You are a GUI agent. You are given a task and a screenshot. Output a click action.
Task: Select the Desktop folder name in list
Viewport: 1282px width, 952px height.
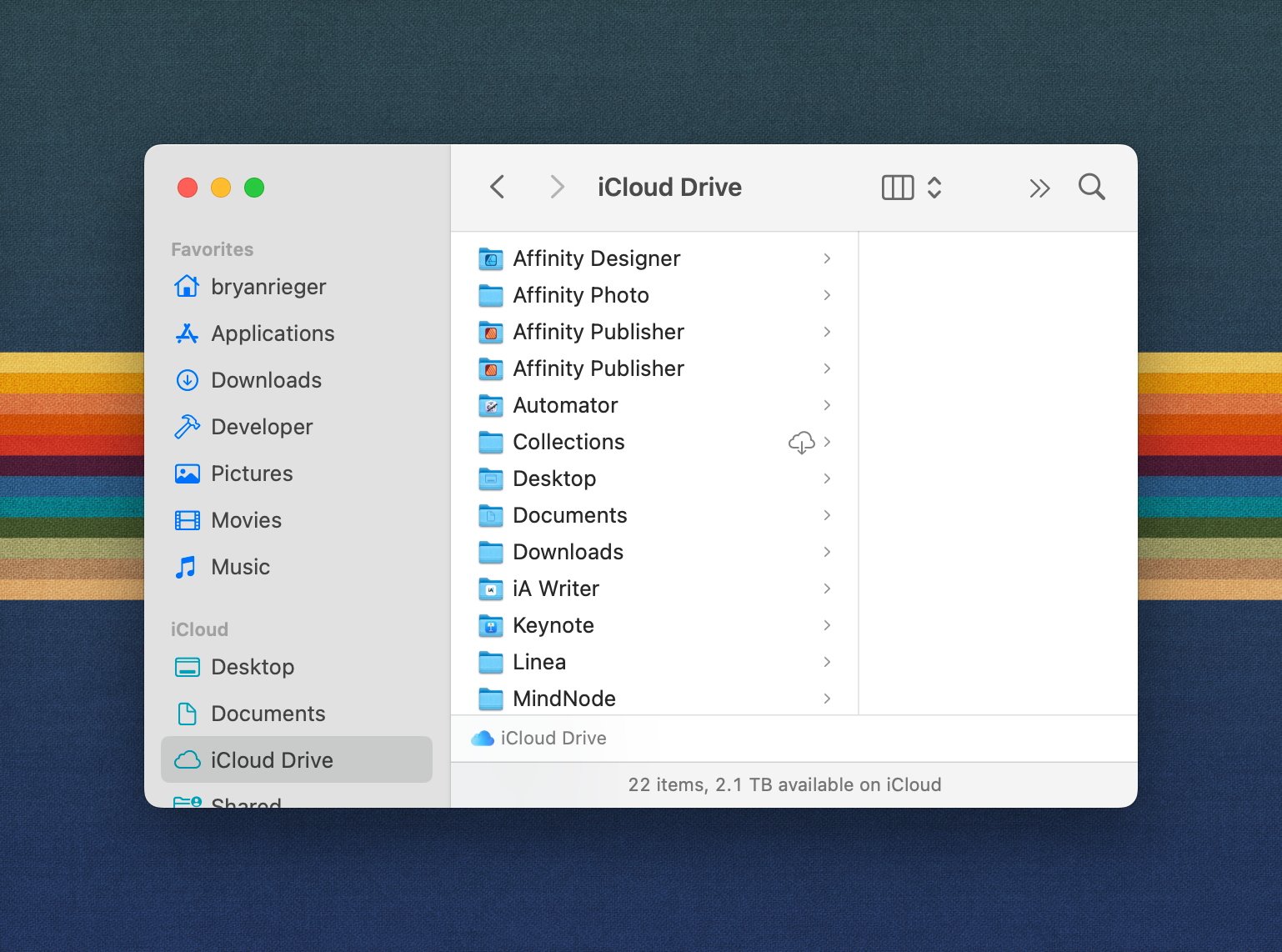point(554,479)
